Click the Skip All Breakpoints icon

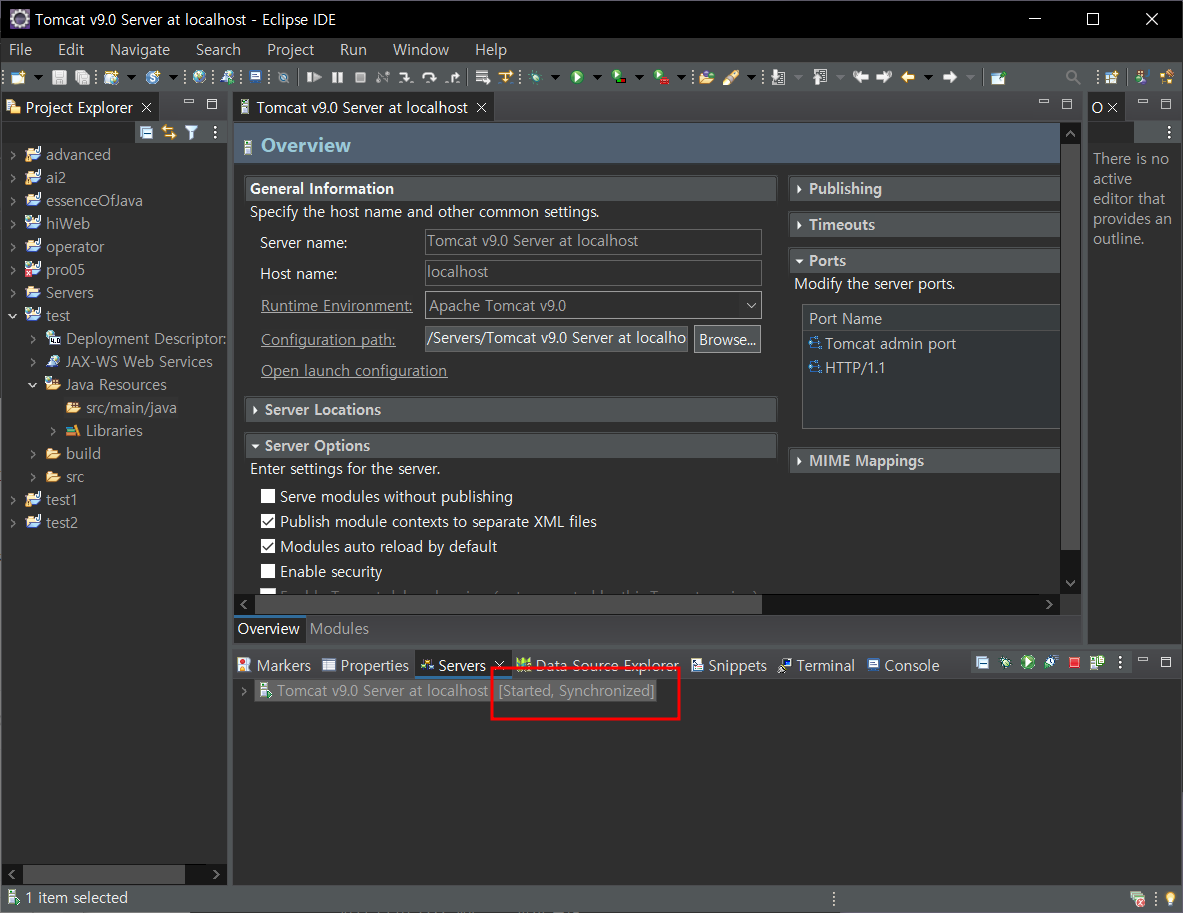[284, 77]
